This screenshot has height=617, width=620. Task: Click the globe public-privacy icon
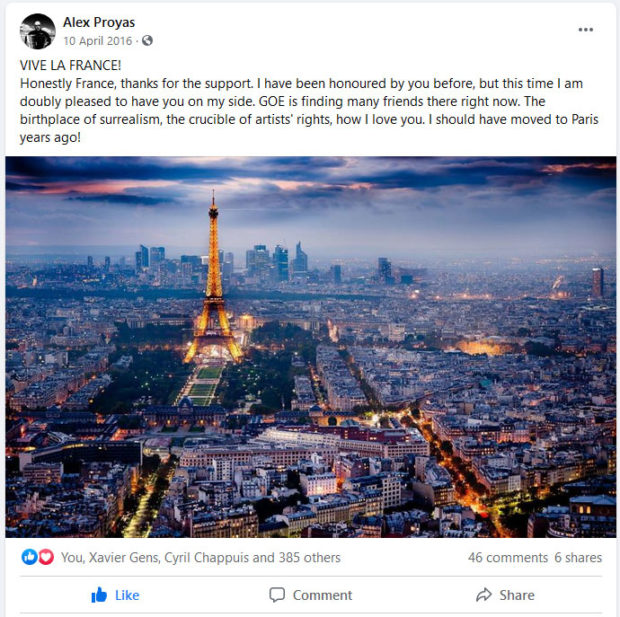point(147,40)
